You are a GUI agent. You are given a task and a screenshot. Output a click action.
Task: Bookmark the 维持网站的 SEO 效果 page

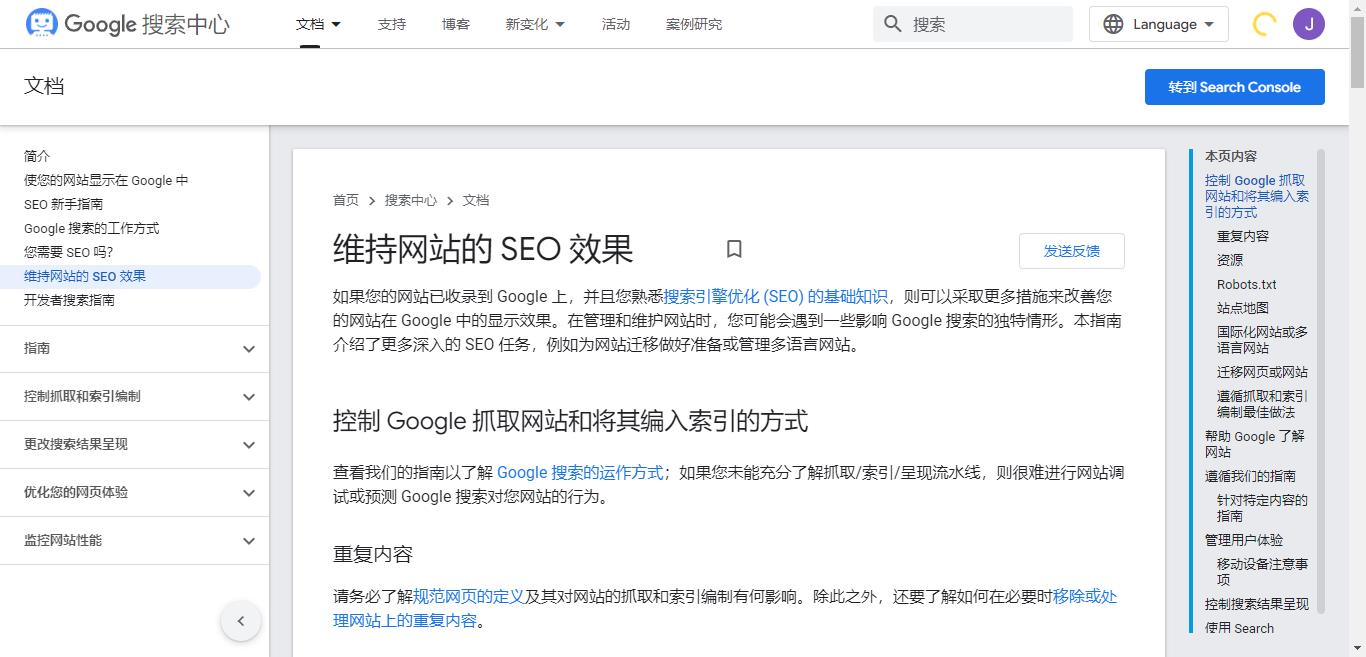coord(735,249)
